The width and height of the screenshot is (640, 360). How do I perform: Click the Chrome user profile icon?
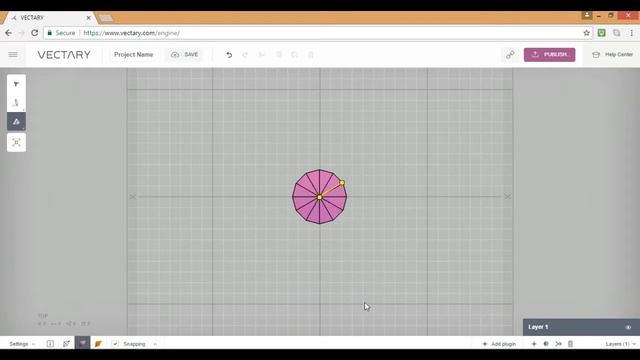(587, 15)
